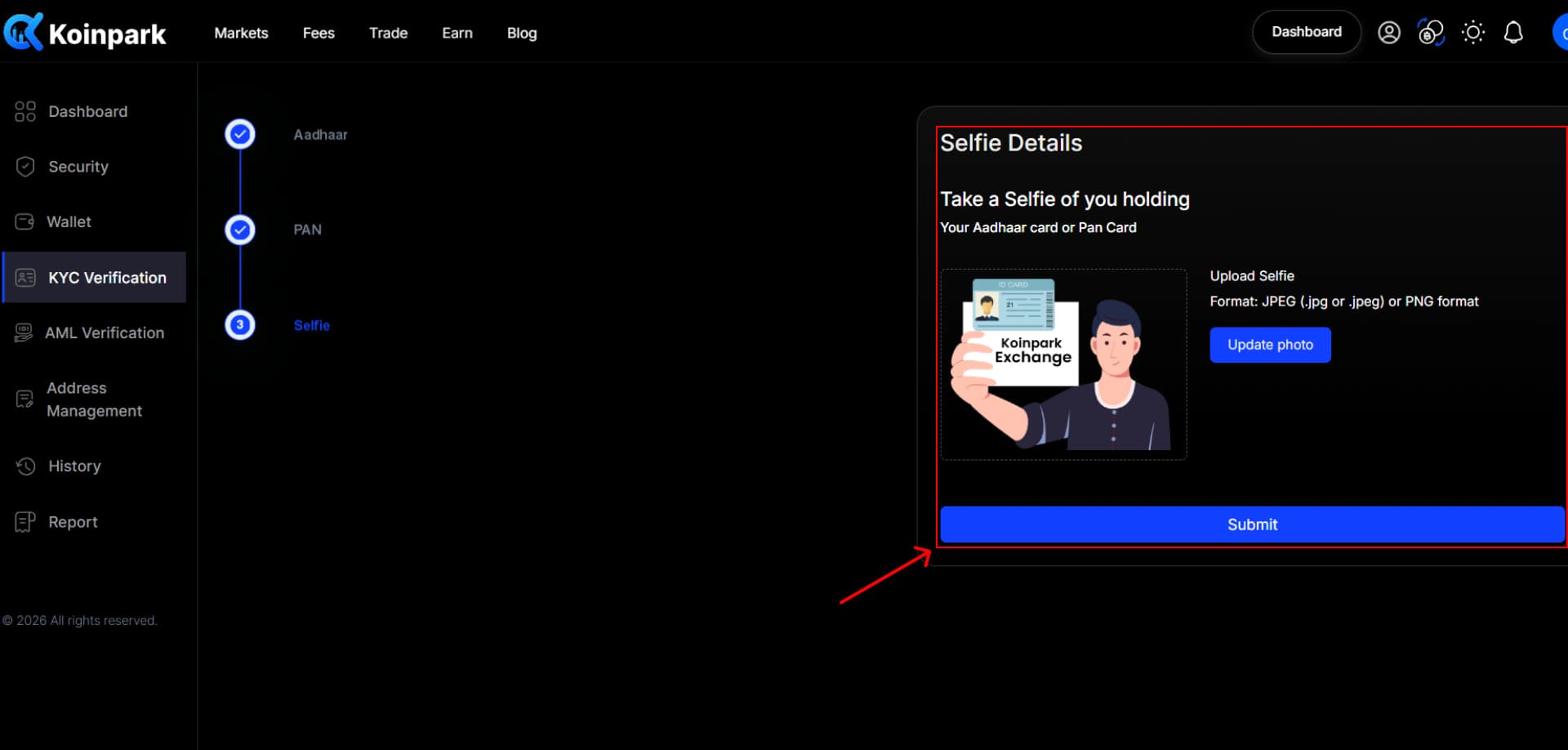Viewport: 1568px width, 750px height.
Task: Toggle light theme with sun icon
Action: pyautogui.click(x=1473, y=33)
